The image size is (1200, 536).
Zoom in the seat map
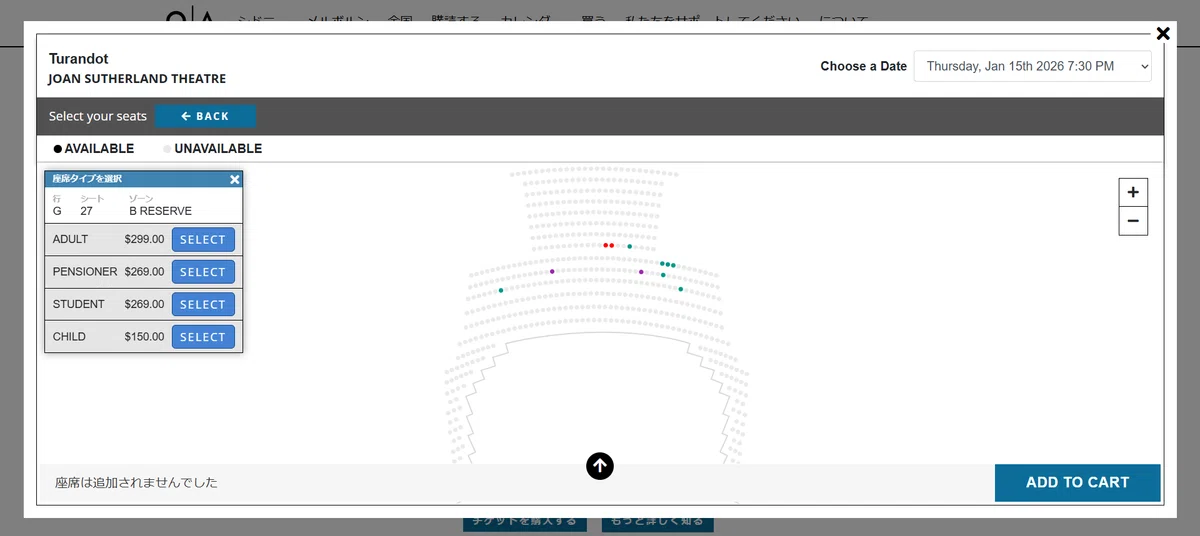coord(1133,192)
